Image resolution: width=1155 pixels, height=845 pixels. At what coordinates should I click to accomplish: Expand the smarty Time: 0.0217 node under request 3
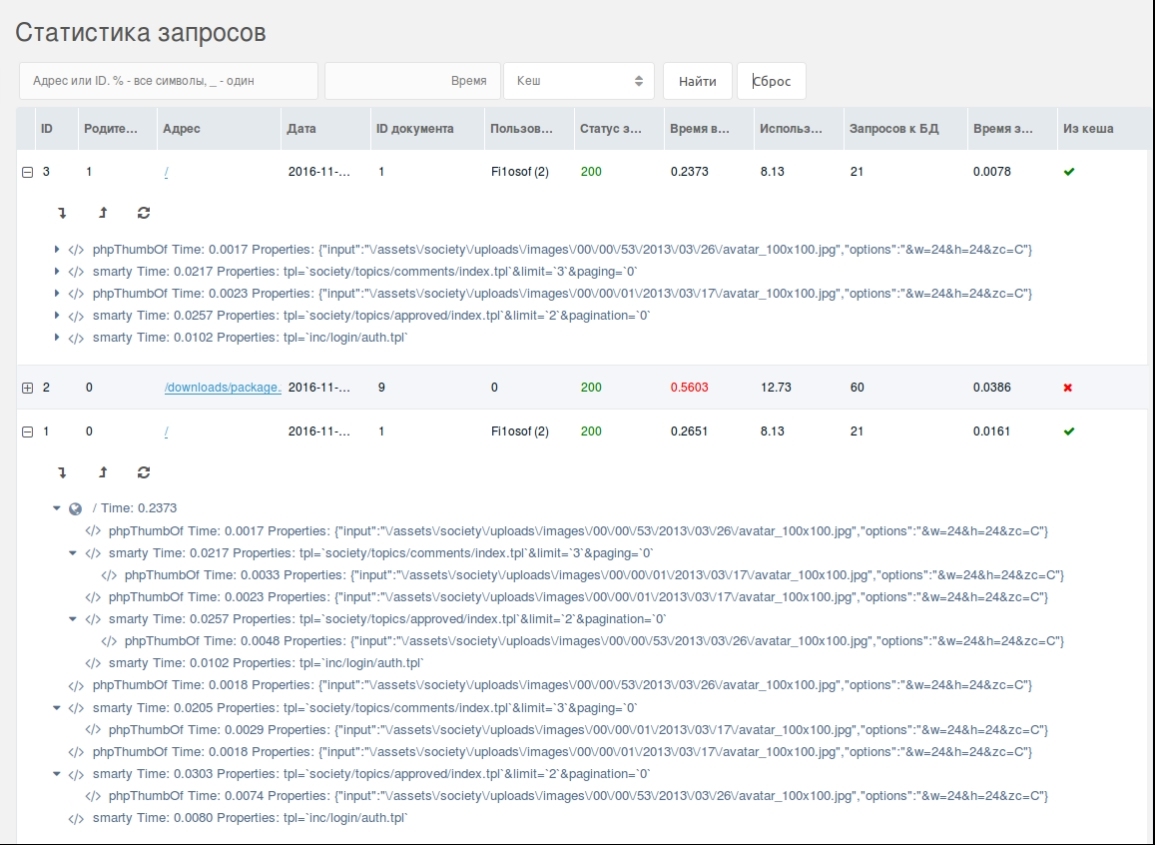tap(58, 272)
